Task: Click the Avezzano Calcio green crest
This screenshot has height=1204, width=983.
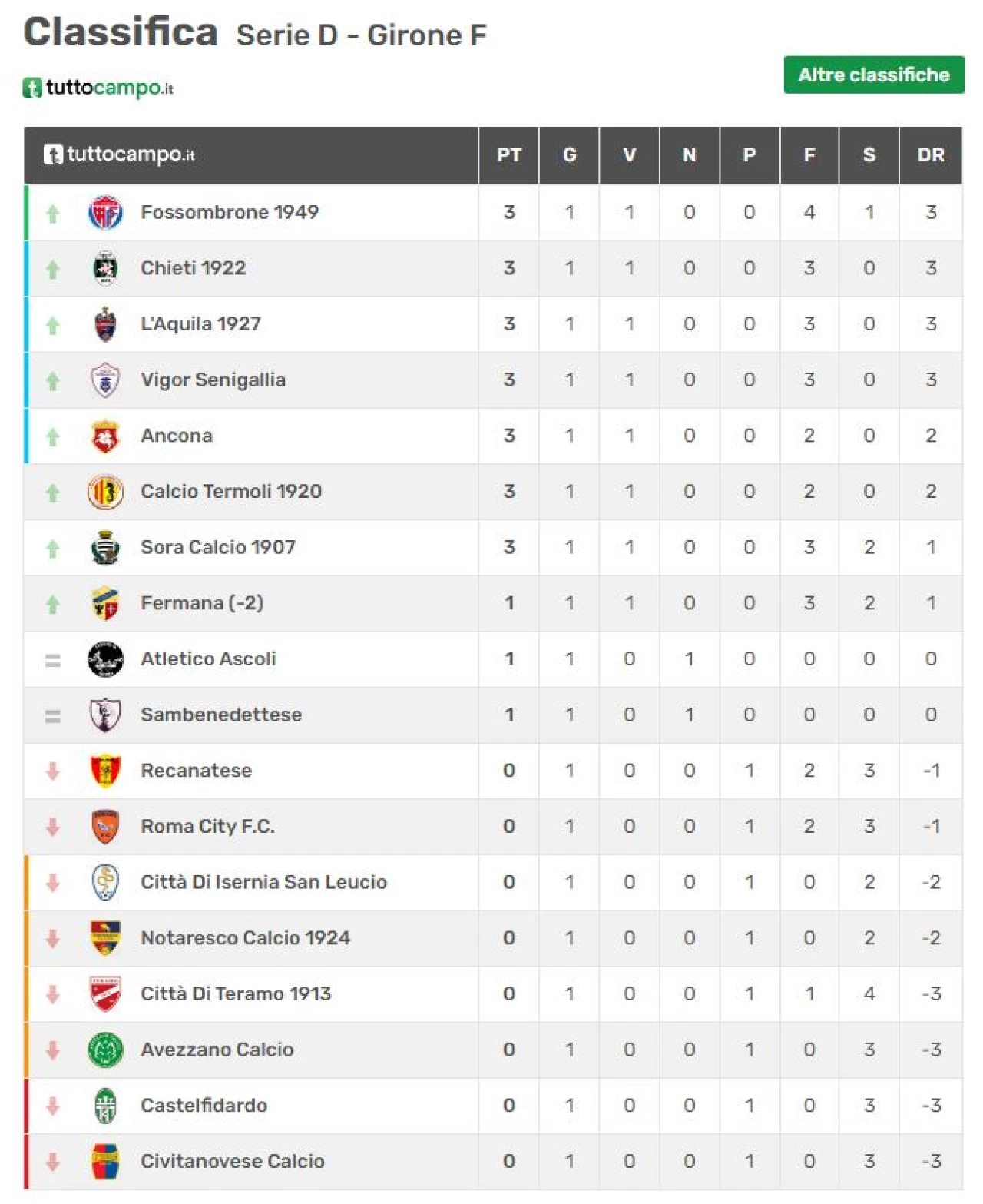Action: pyautogui.click(x=105, y=1050)
